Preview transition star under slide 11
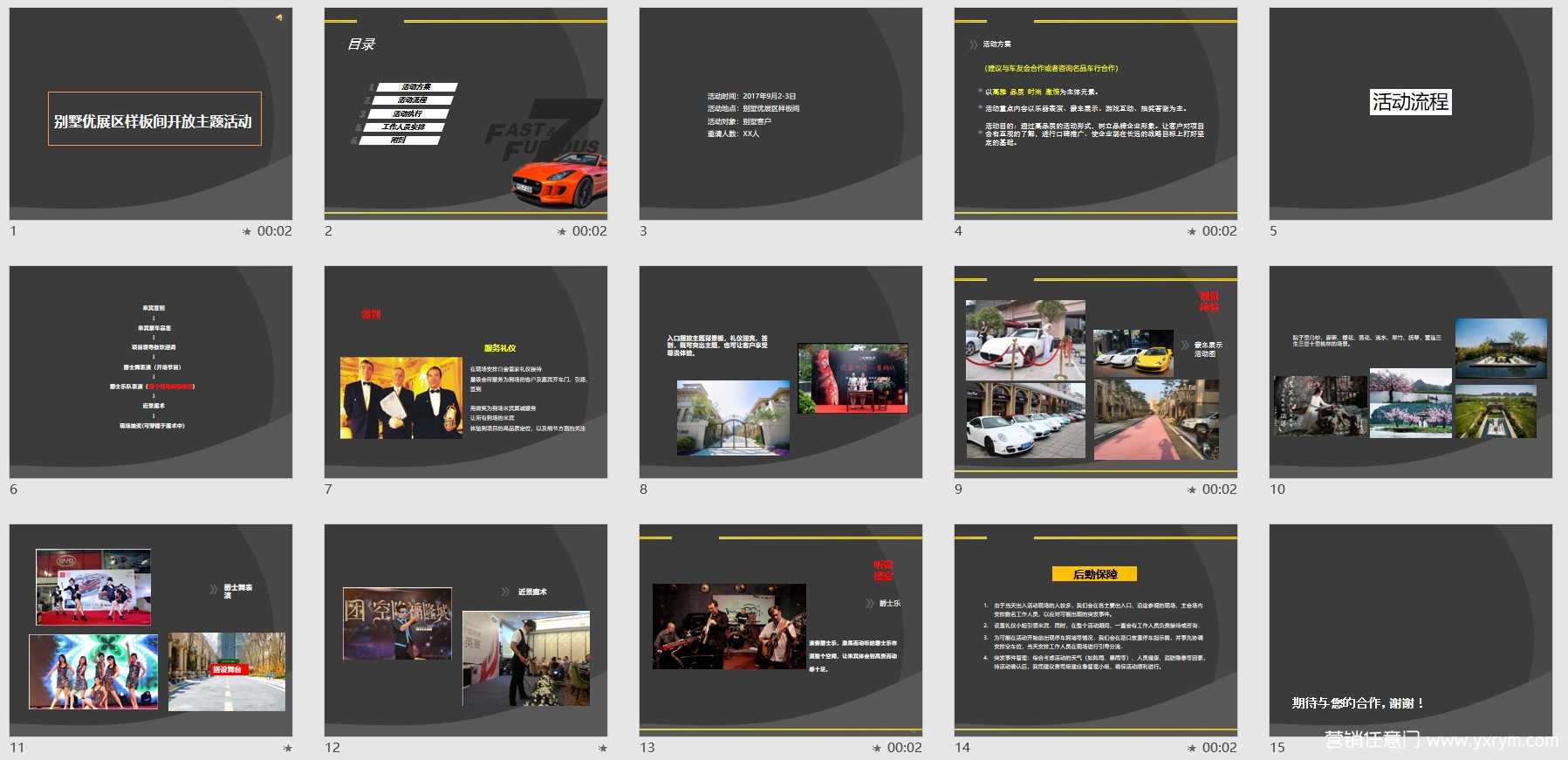 click(288, 748)
